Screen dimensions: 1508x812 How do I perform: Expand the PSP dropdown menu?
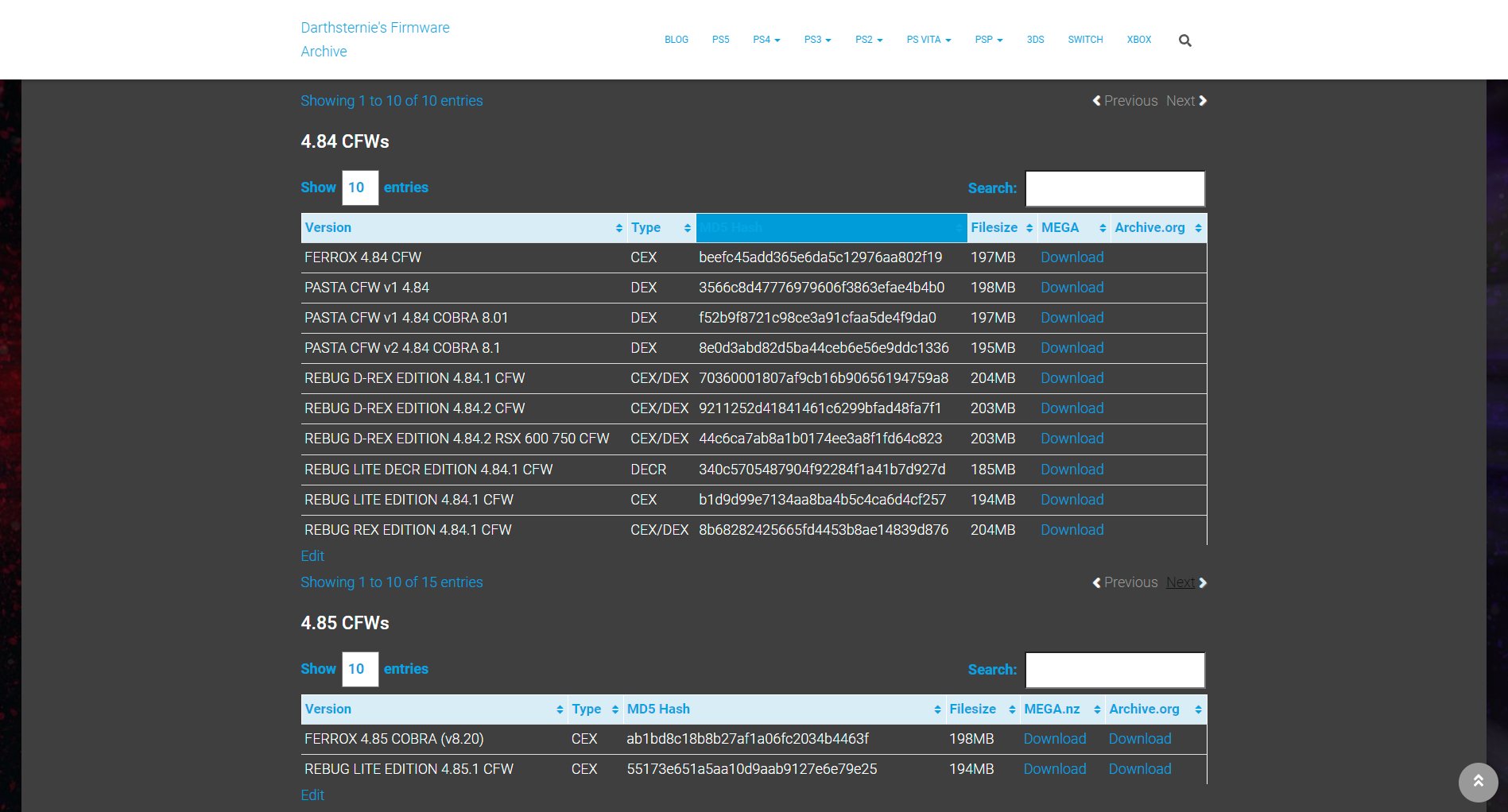tap(989, 40)
